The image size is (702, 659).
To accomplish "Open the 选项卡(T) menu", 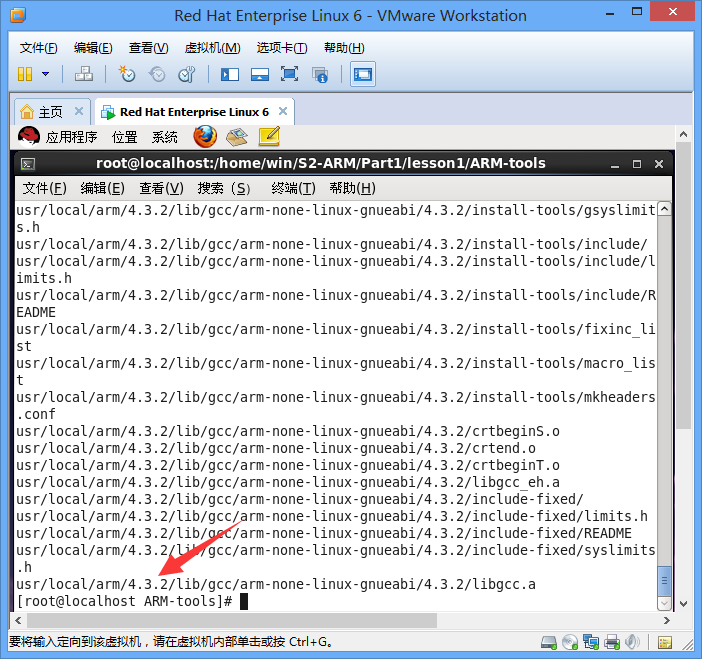I will [x=282, y=48].
